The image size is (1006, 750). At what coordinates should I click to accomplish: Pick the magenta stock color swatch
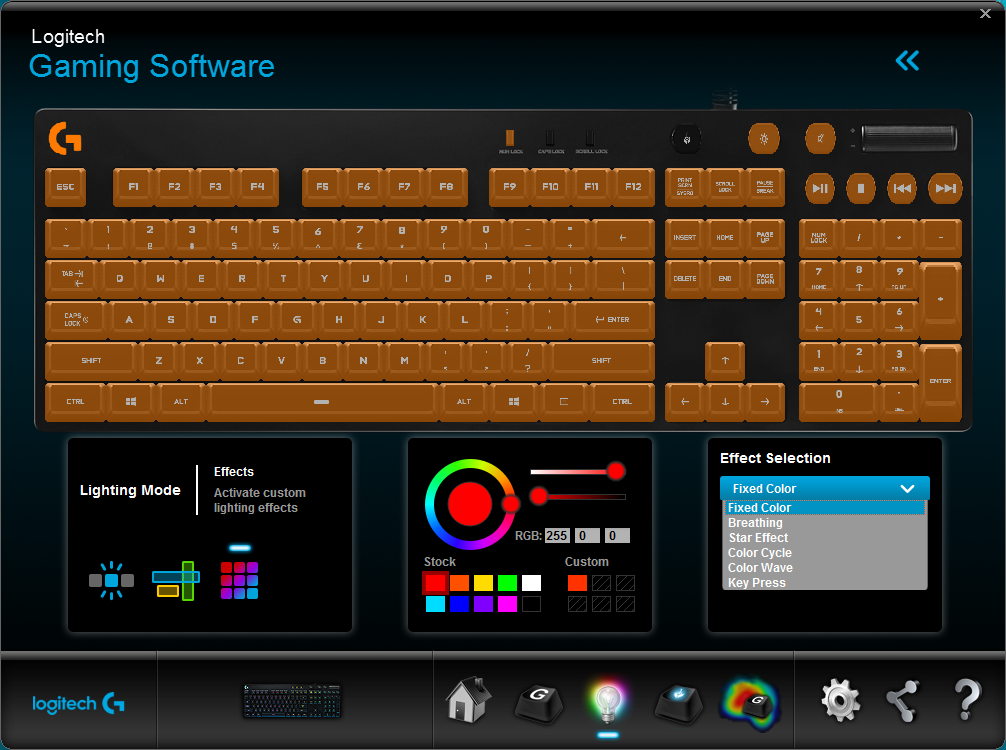[x=507, y=604]
